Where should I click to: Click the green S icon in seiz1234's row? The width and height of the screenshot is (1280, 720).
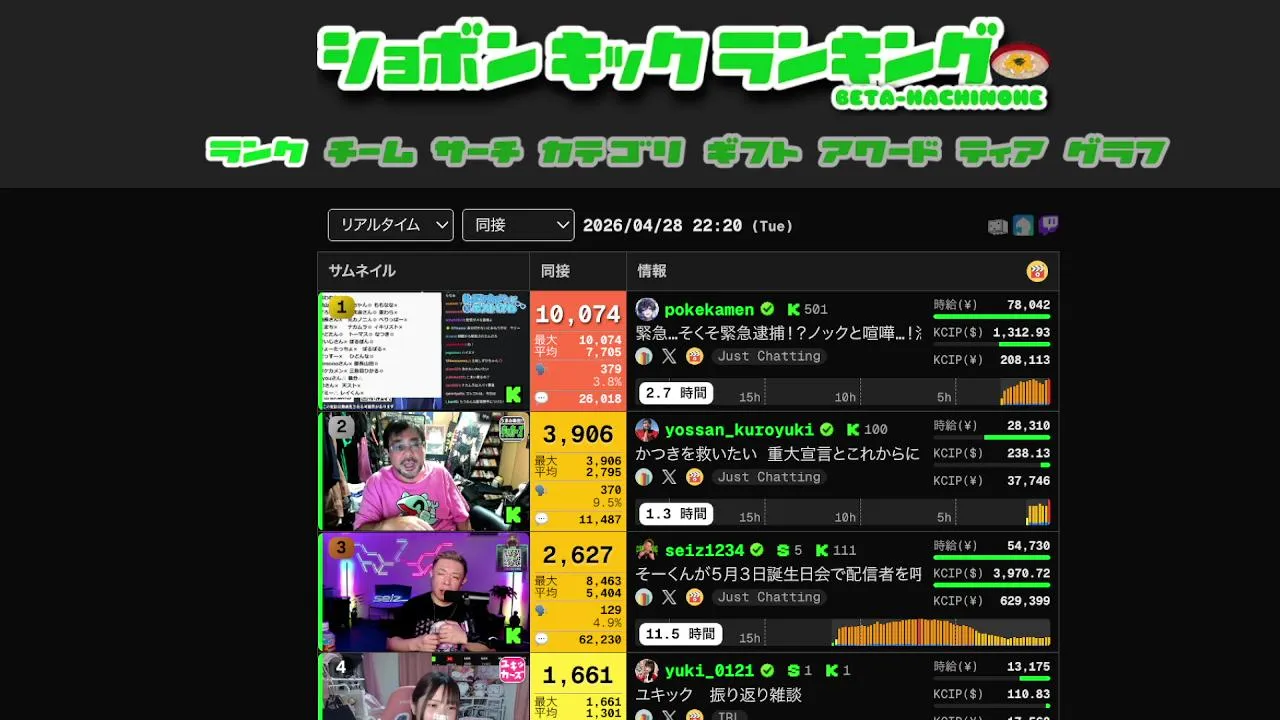pos(783,550)
